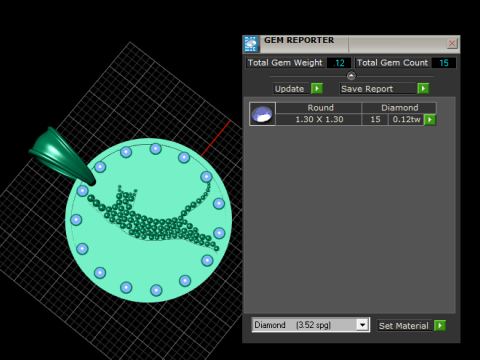Apply Set Material green arrow
This screenshot has width=480, height=360.
(440, 326)
